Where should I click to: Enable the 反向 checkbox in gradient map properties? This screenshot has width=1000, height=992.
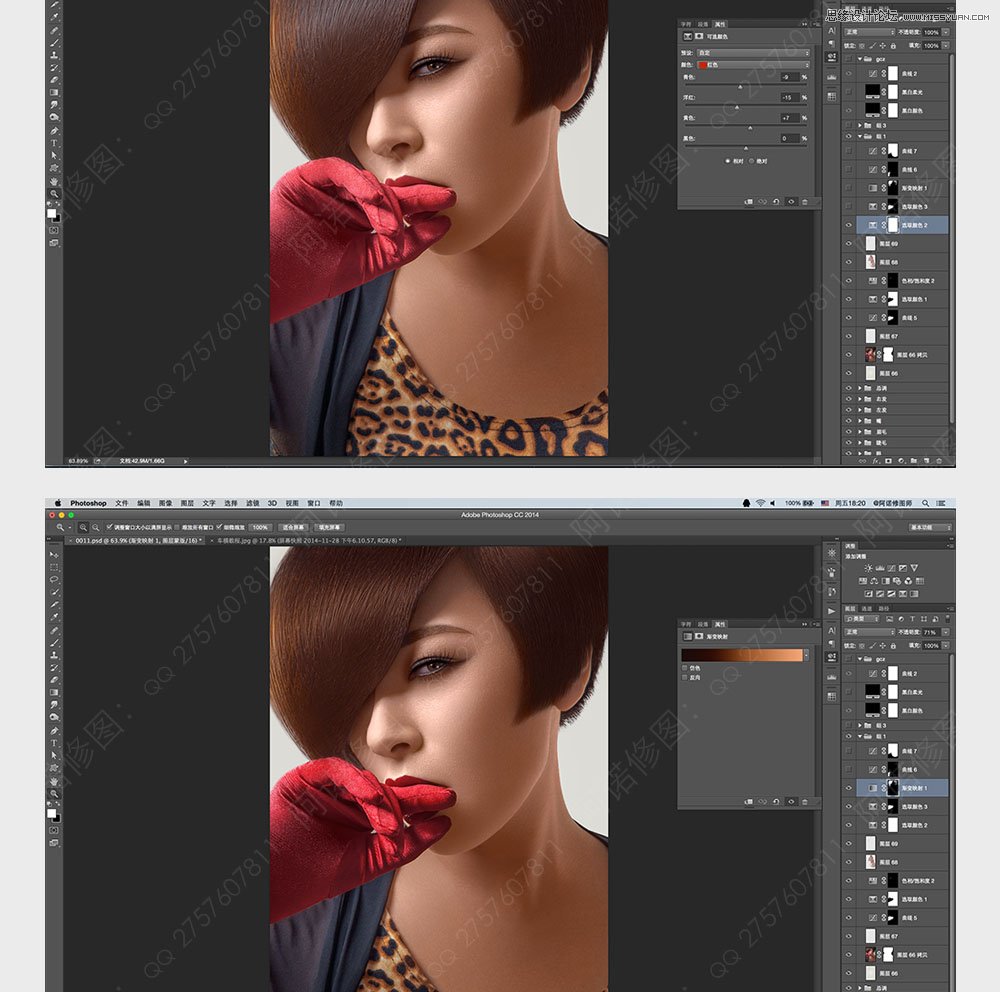coord(684,678)
